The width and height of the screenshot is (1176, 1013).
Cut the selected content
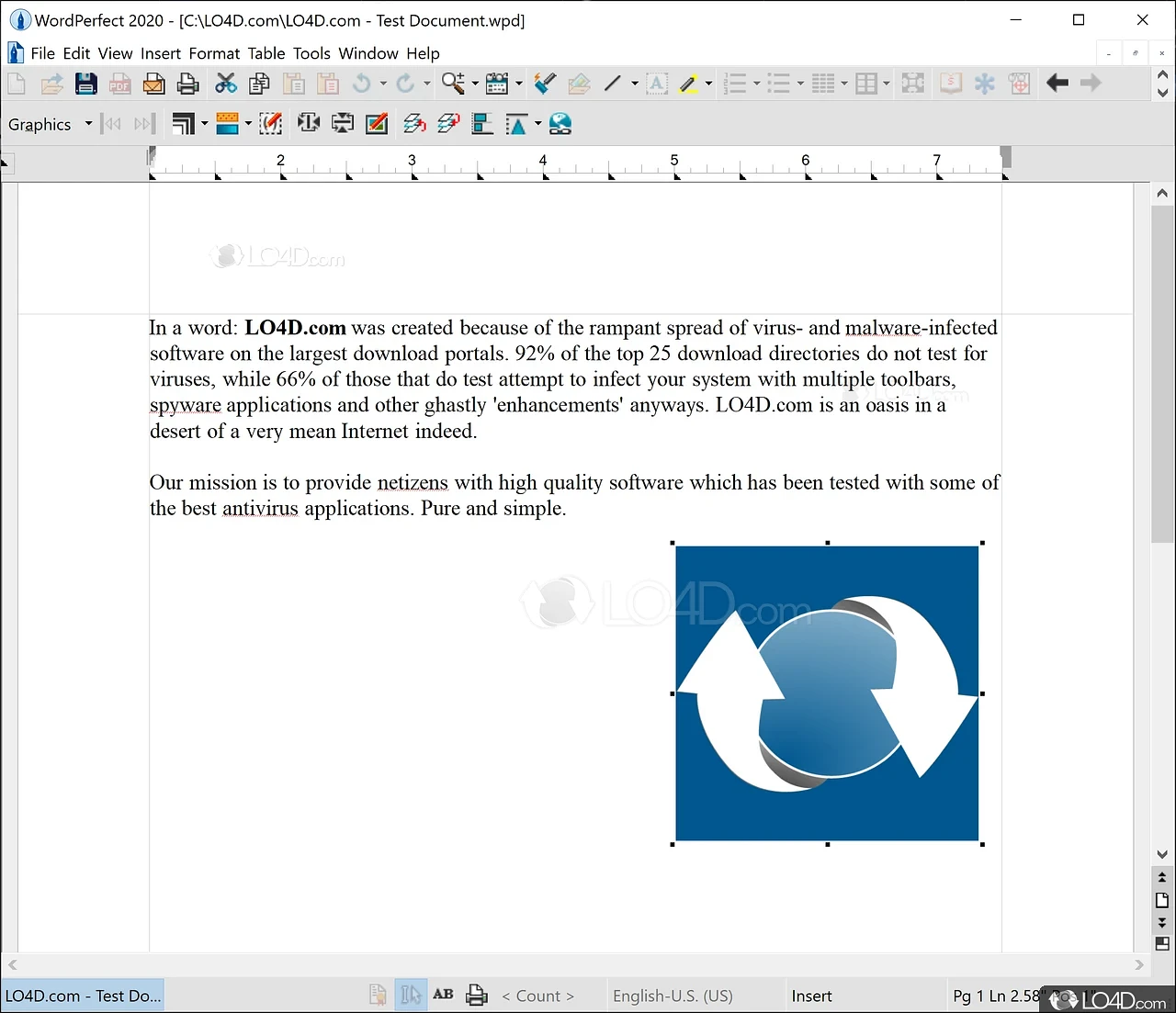coord(226,84)
